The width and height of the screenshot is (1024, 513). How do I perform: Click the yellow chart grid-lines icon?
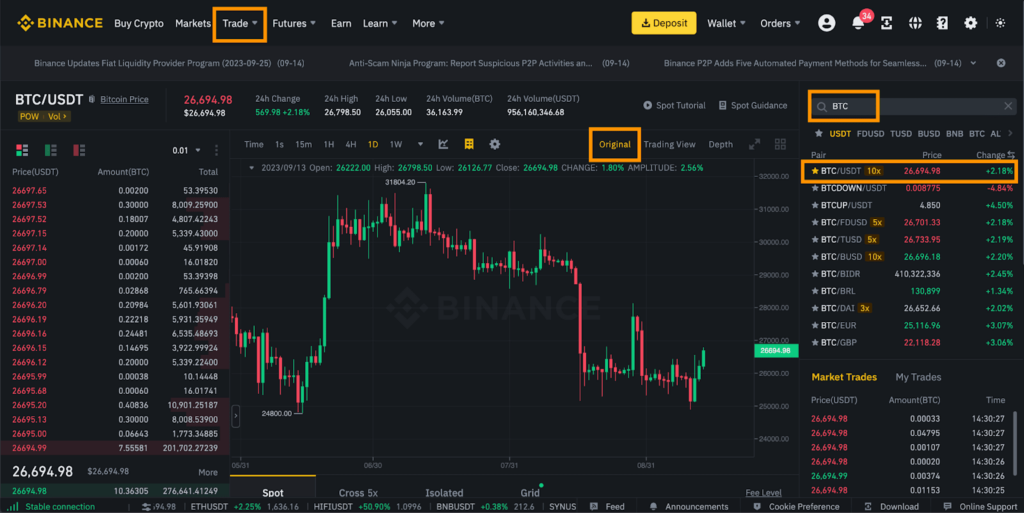[469, 144]
